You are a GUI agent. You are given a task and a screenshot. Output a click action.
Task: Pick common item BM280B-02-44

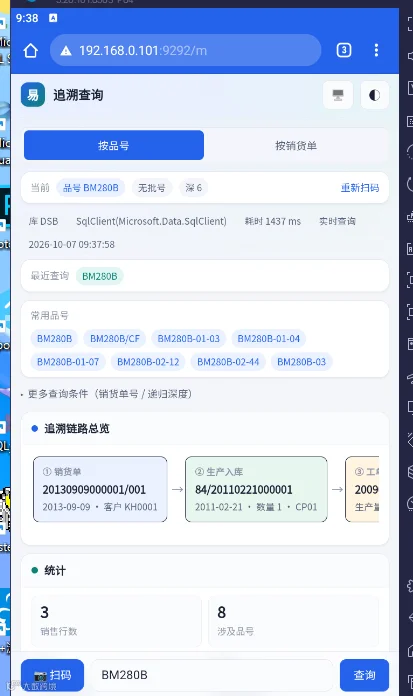pyautogui.click(x=228, y=362)
